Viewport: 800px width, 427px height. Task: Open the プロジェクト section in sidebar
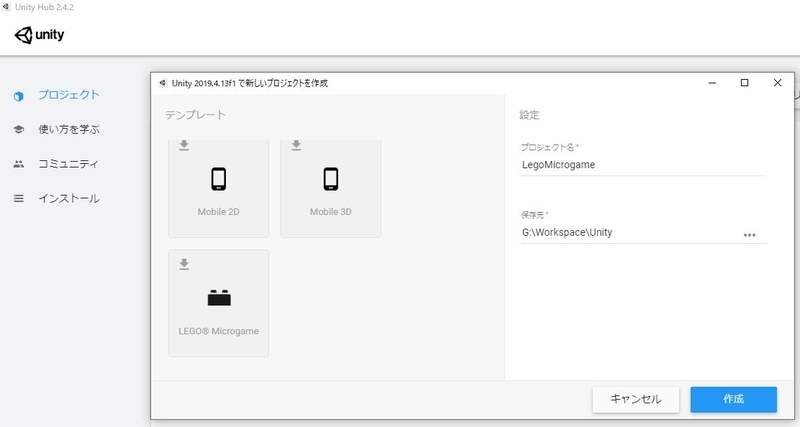coord(69,95)
